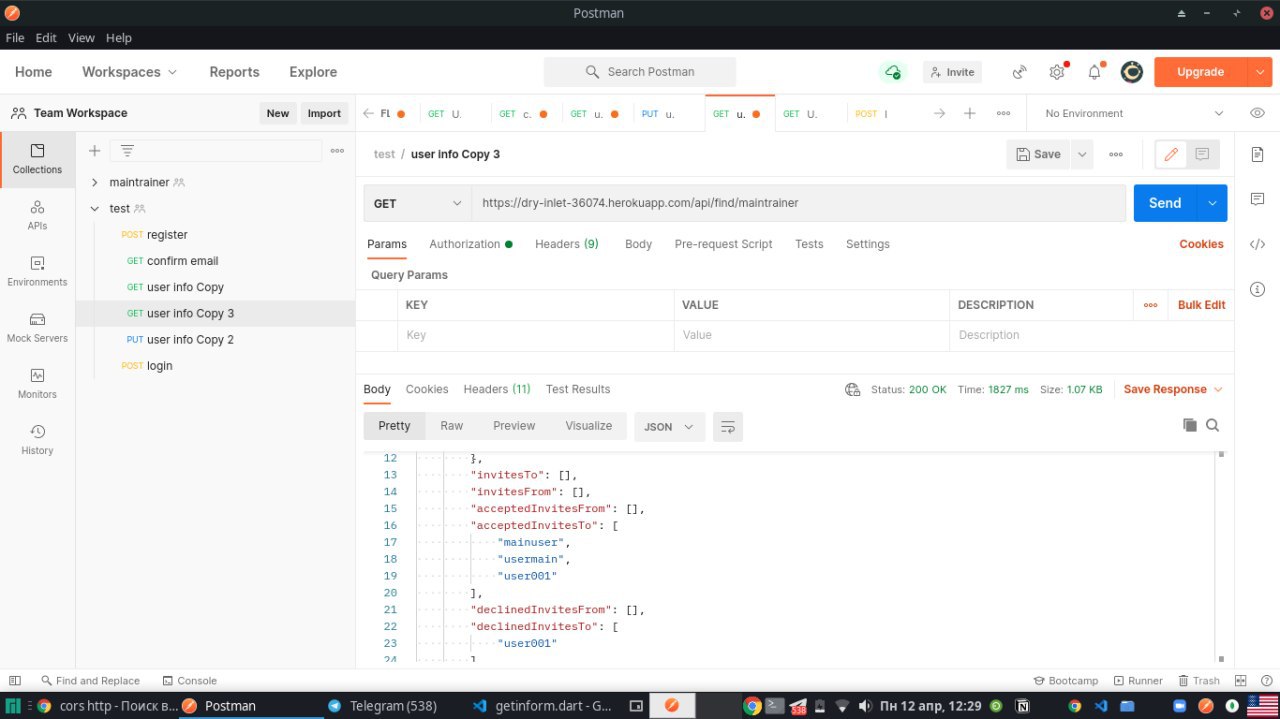Screen dimensions: 1280x719
Task: Search in response body magnifier icon
Action: coord(1212,425)
